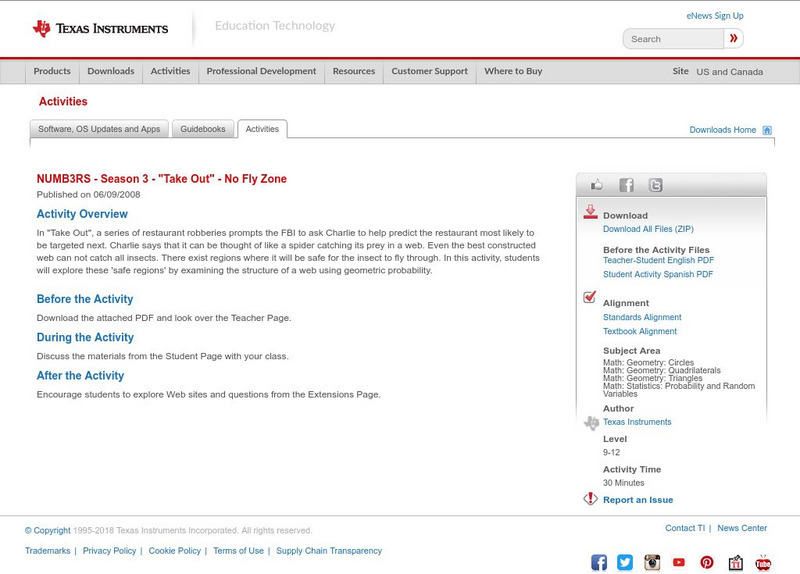Open the Resources menu
This screenshot has height=574, width=800.
coord(354,71)
